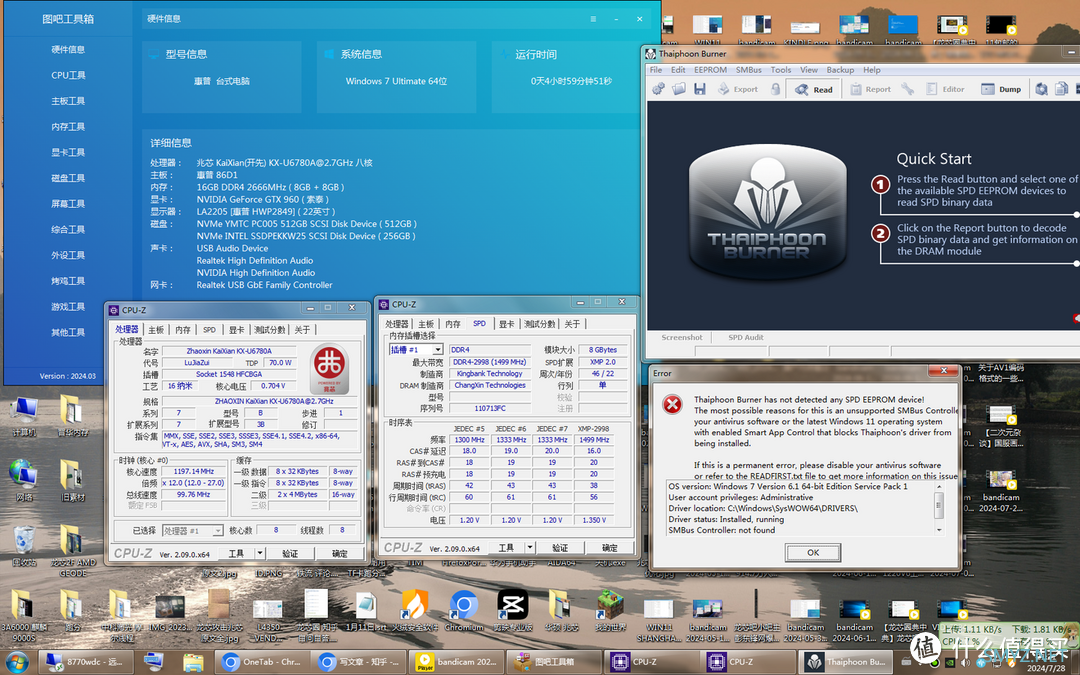Open the EEPROM menu
The image size is (1080, 675).
pos(710,70)
